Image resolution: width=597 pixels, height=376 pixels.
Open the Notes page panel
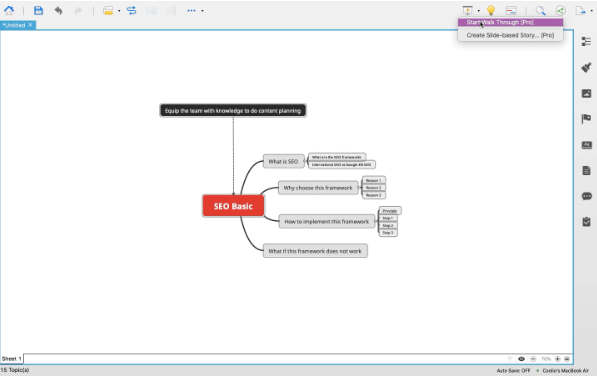[x=586, y=170]
